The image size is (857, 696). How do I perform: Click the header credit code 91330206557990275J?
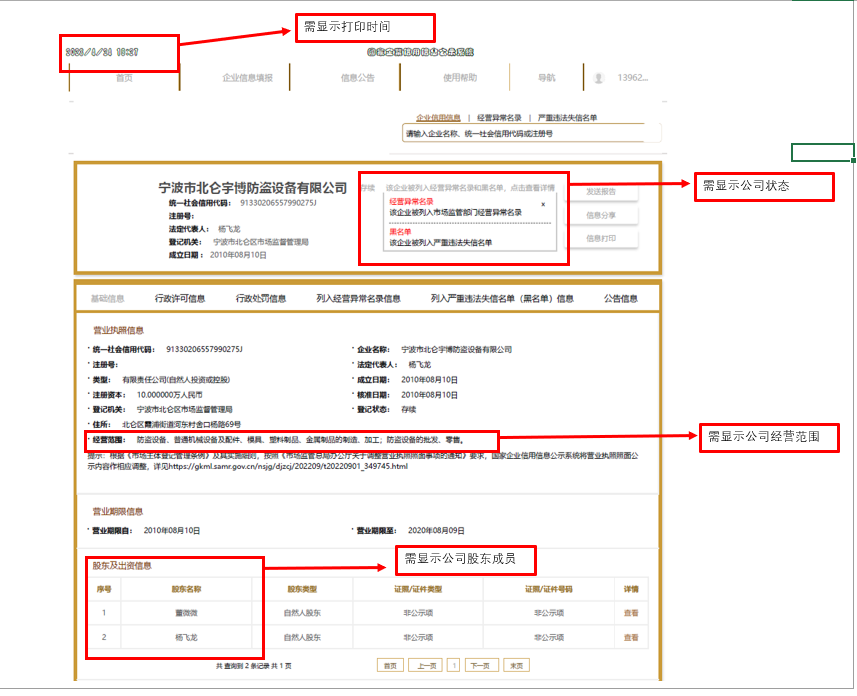coord(278,203)
